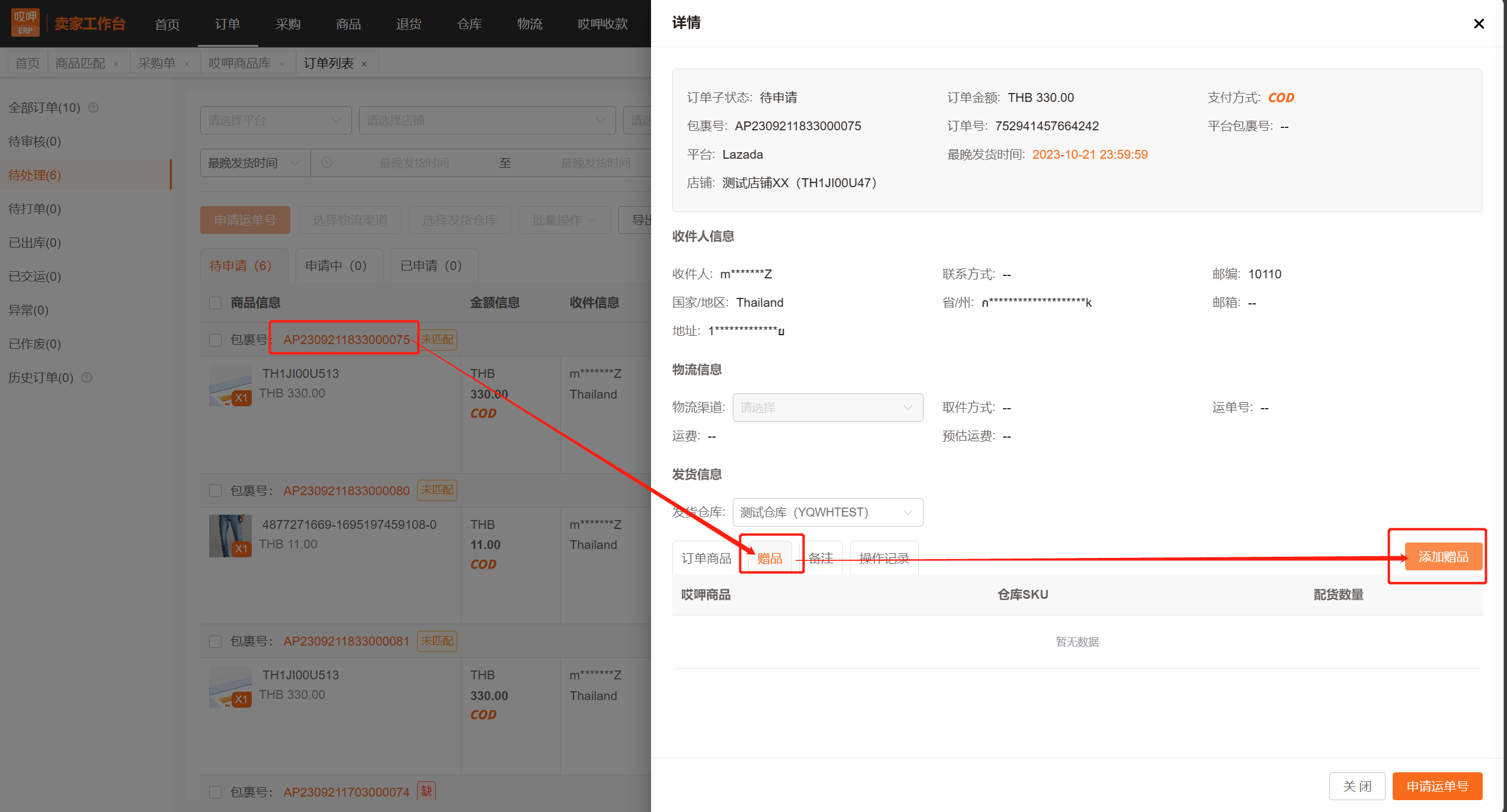
Task: Tick the 商品信息 header select-all checkbox
Action: [216, 303]
